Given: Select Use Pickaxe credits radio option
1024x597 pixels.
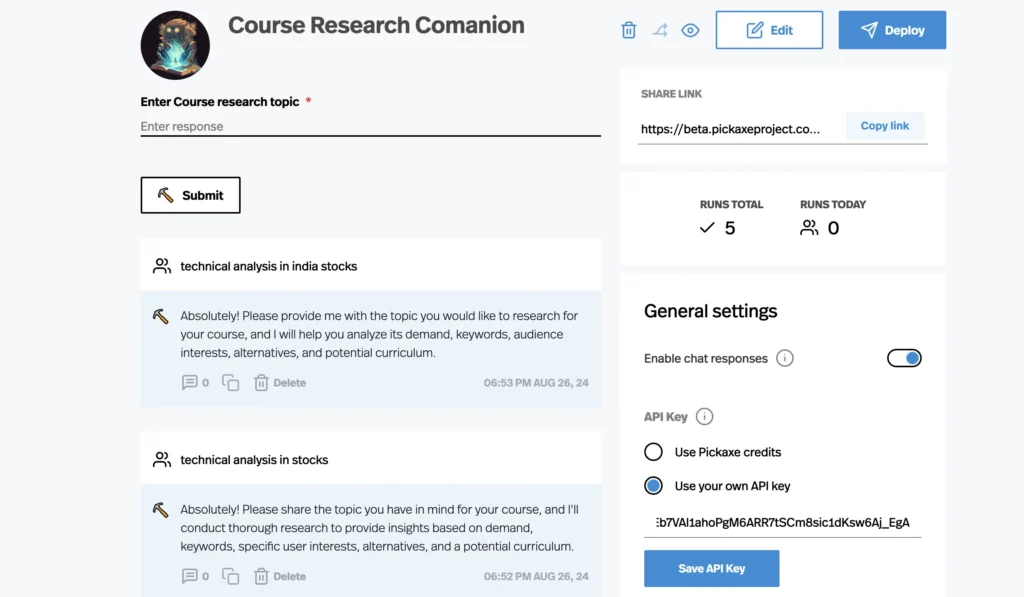Looking at the screenshot, I should (653, 452).
